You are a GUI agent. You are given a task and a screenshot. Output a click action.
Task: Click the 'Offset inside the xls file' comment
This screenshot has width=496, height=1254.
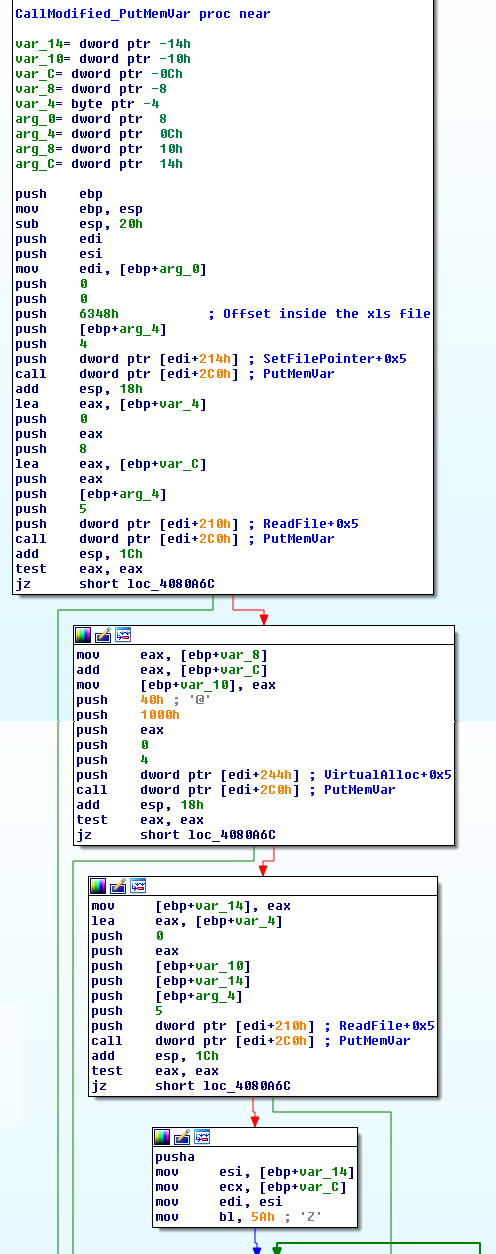319,314
